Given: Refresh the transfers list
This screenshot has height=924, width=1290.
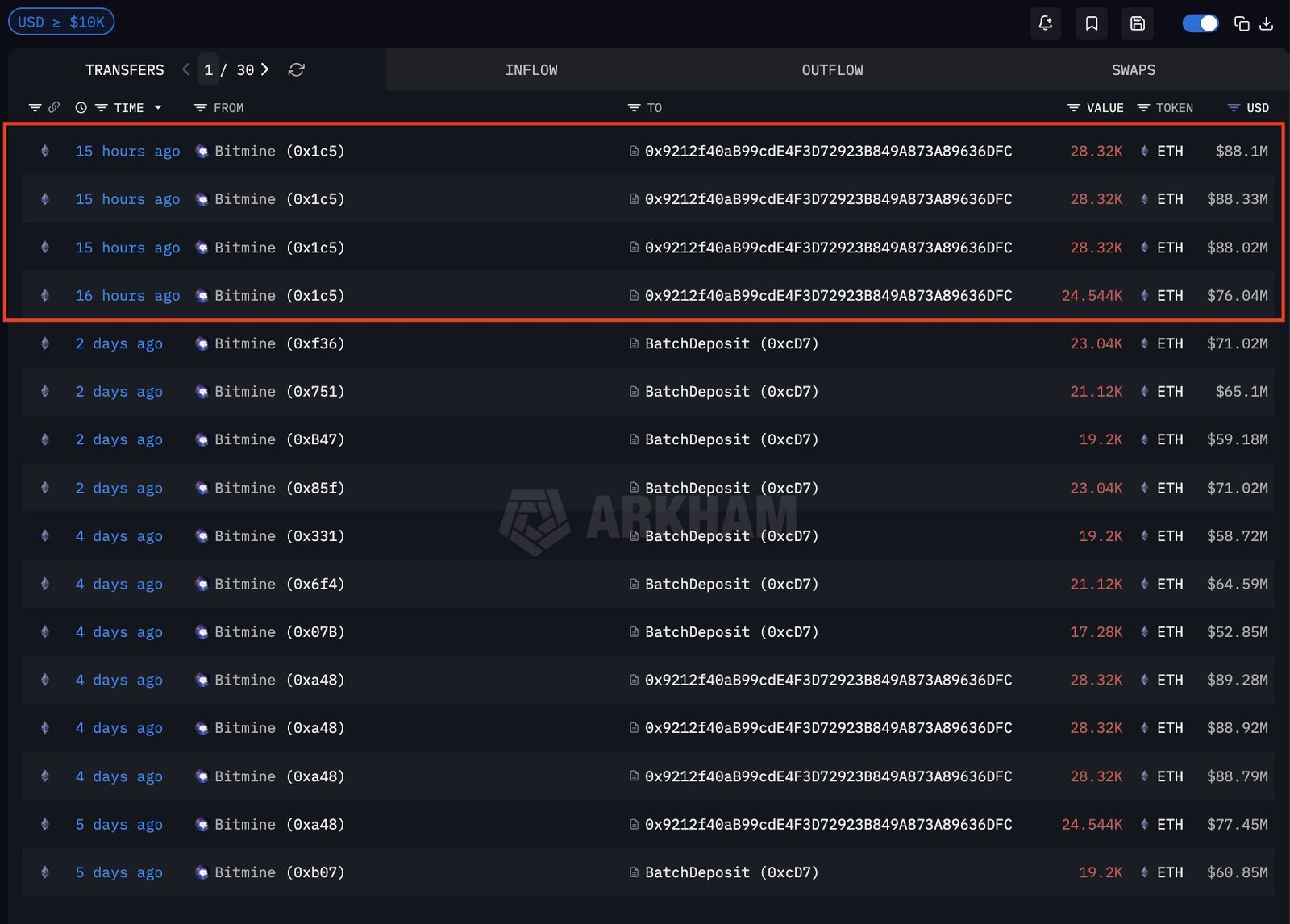Looking at the screenshot, I should [x=296, y=70].
